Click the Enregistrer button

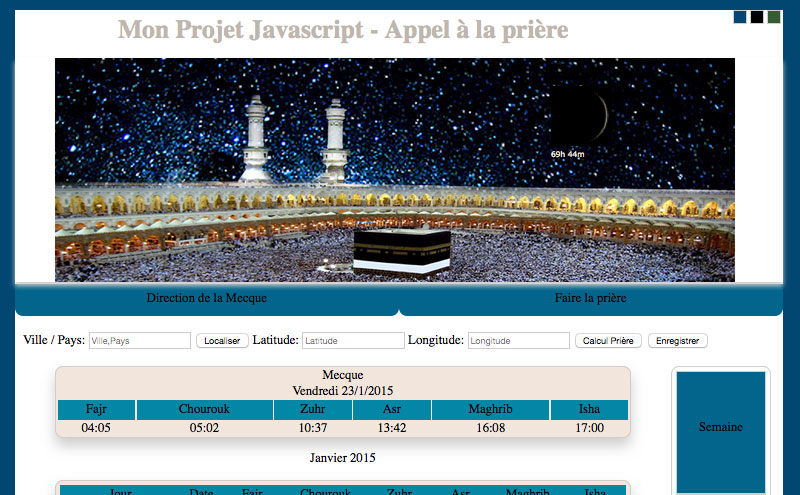tap(678, 340)
